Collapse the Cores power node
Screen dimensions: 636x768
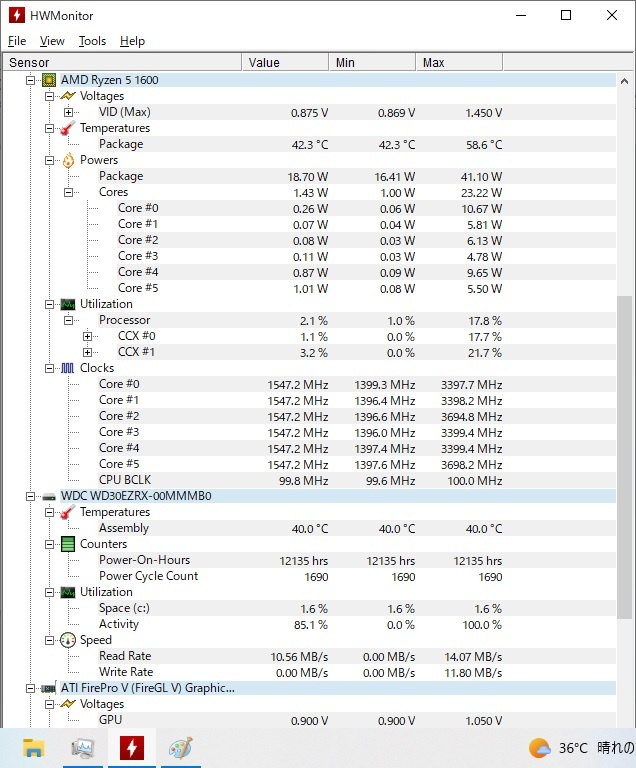point(68,192)
